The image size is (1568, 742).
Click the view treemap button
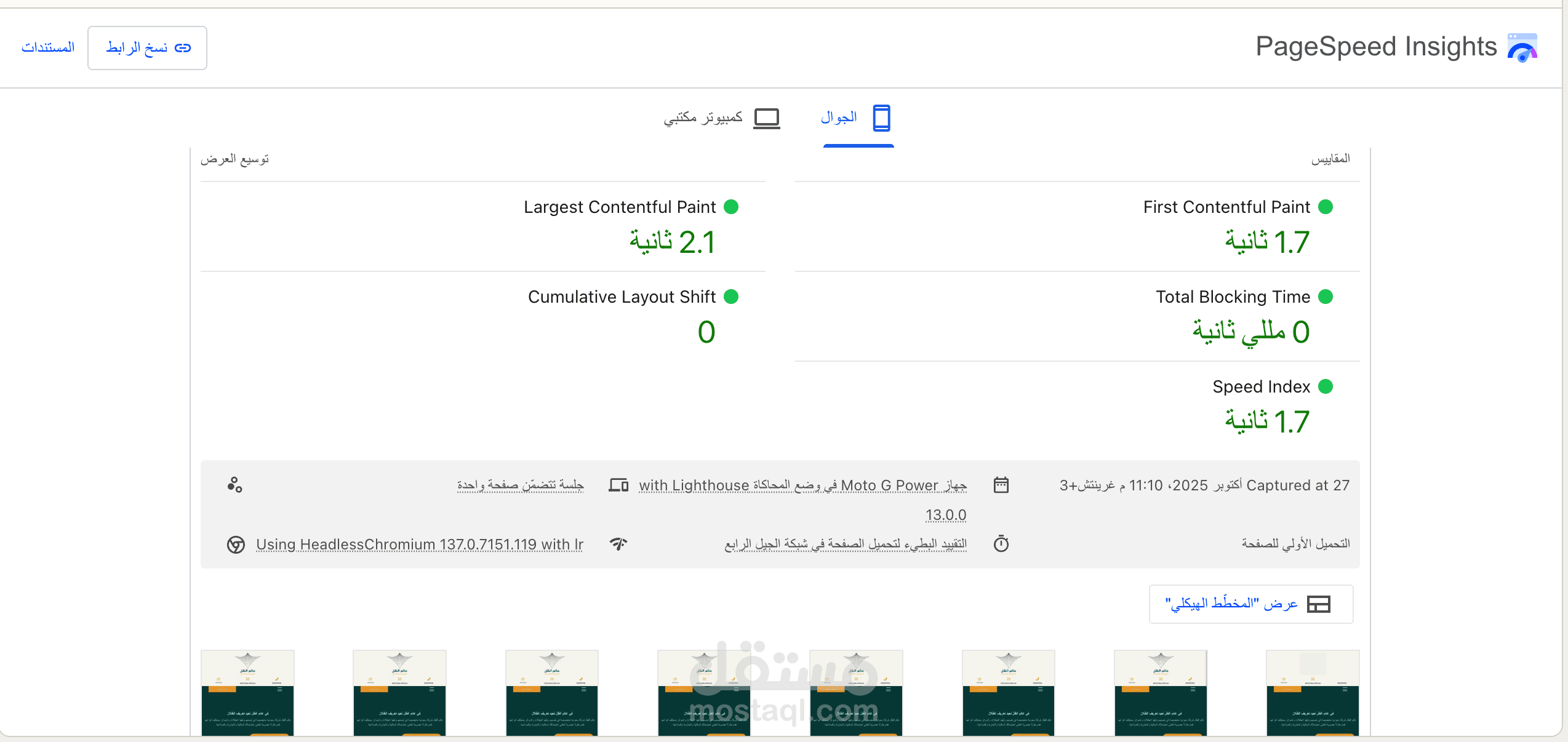[1250, 604]
